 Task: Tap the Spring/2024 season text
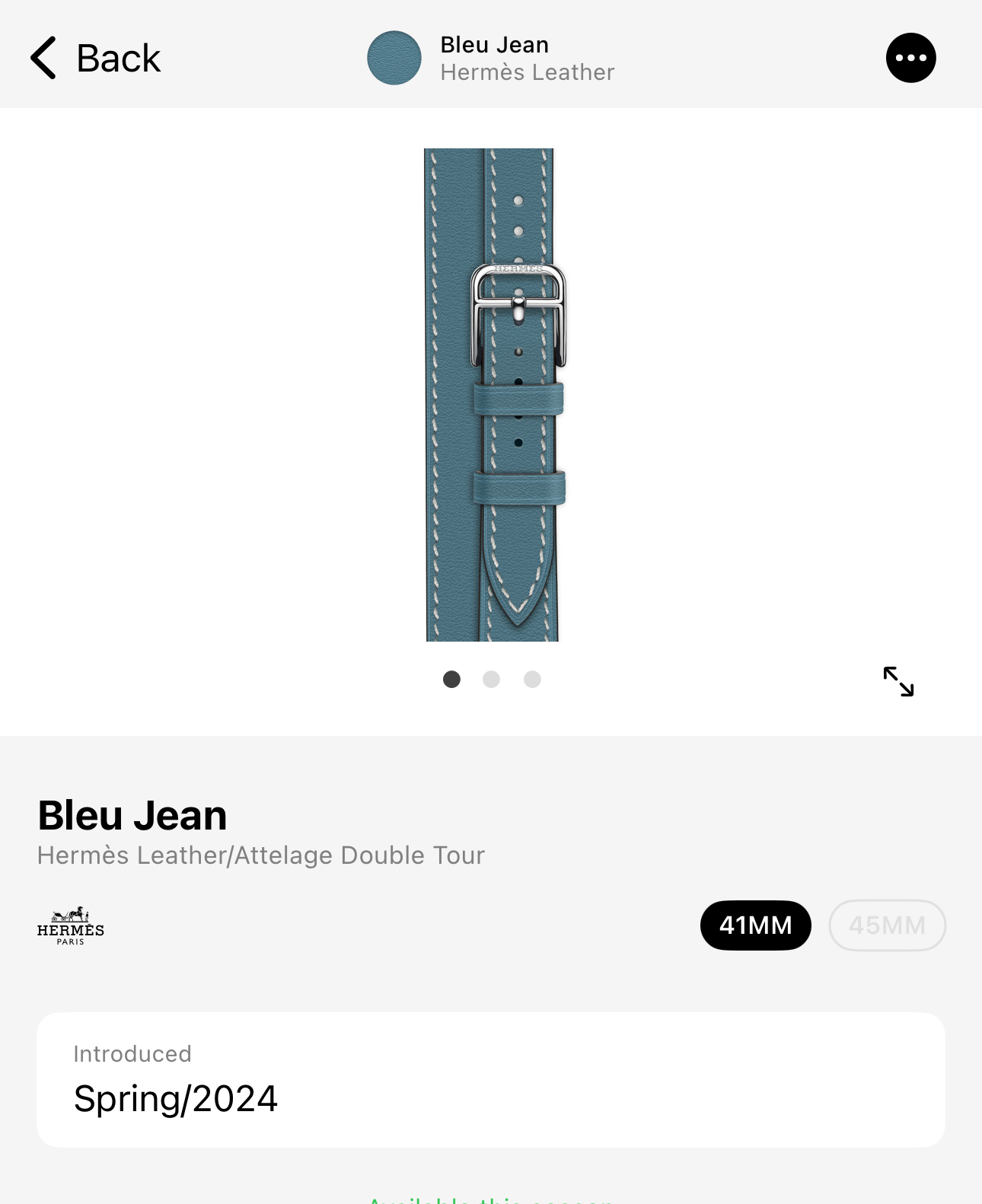(x=176, y=1098)
